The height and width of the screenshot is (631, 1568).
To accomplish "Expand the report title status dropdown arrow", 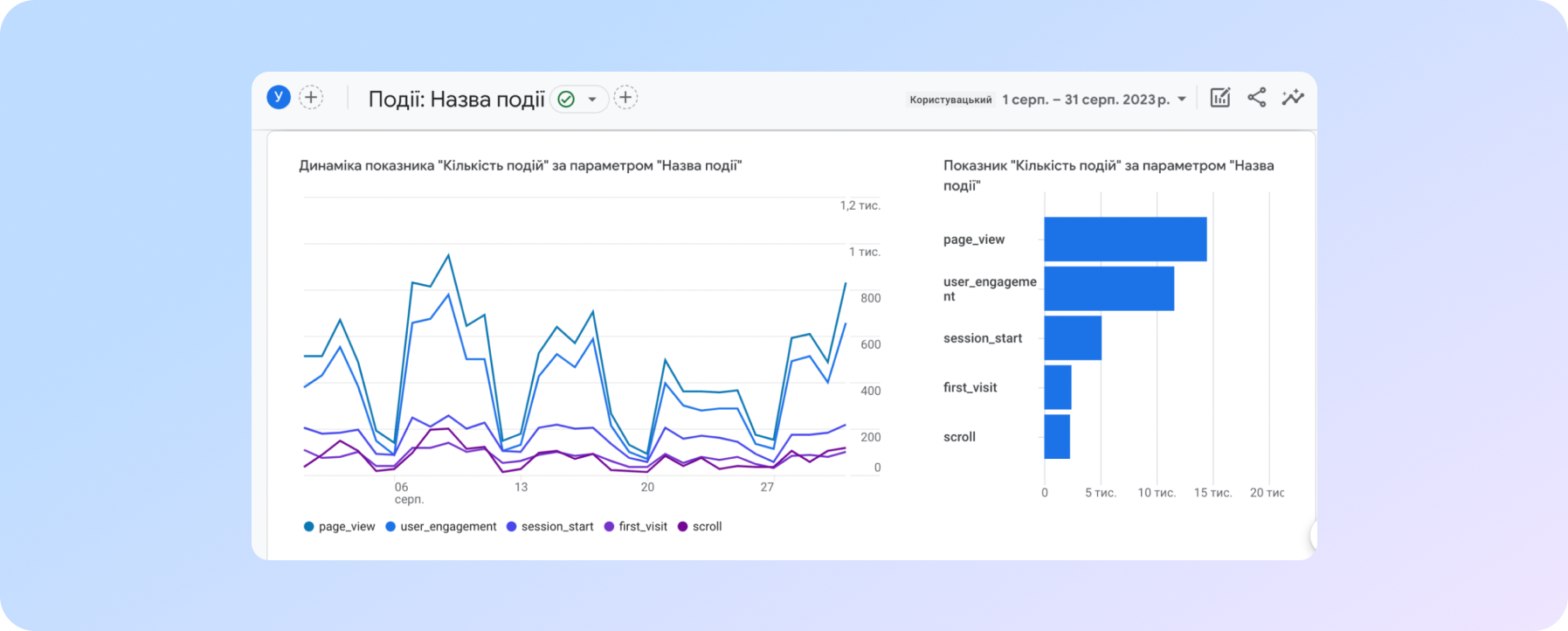I will (592, 100).
